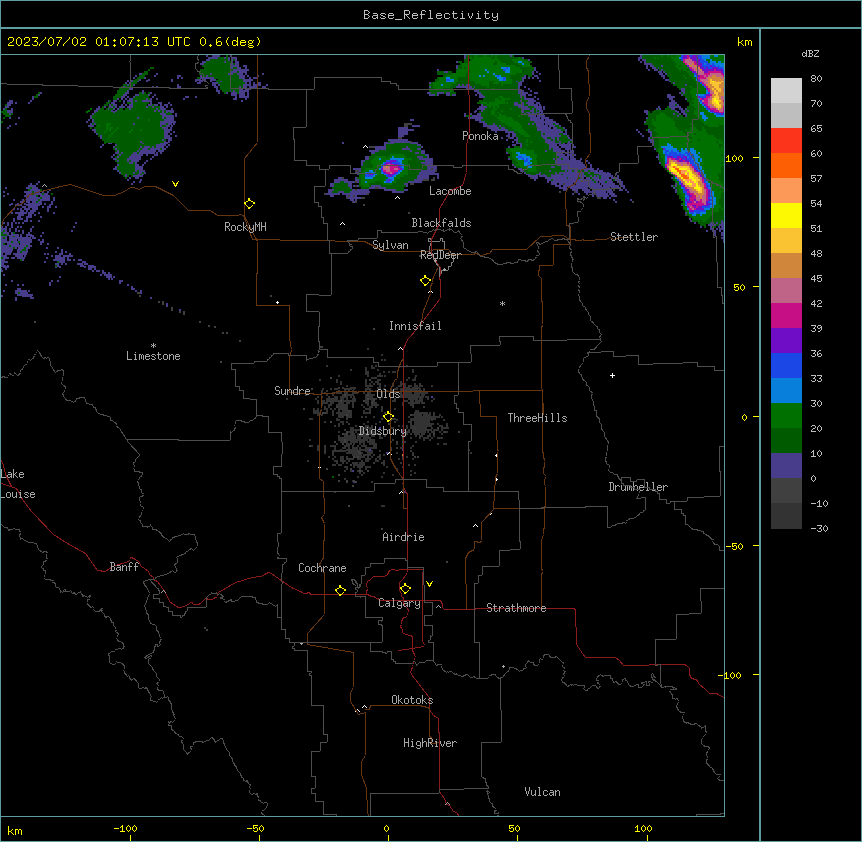Click the Limestone label
The height and width of the screenshot is (842, 862).
(x=153, y=356)
